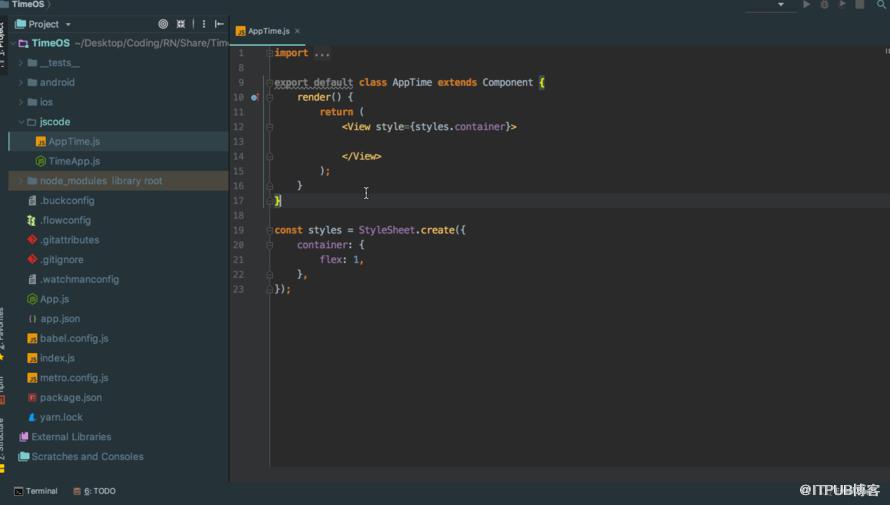This screenshot has width=890, height=505.
Task: Expand the ios folder
Action: tap(21, 102)
